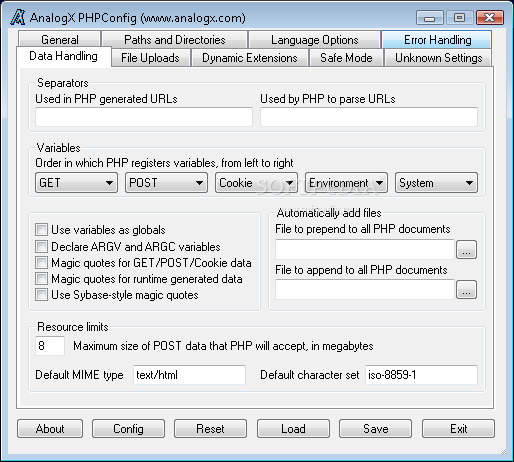Click the AnalogX app icon in title bar
The image size is (514, 462).
[17, 17]
